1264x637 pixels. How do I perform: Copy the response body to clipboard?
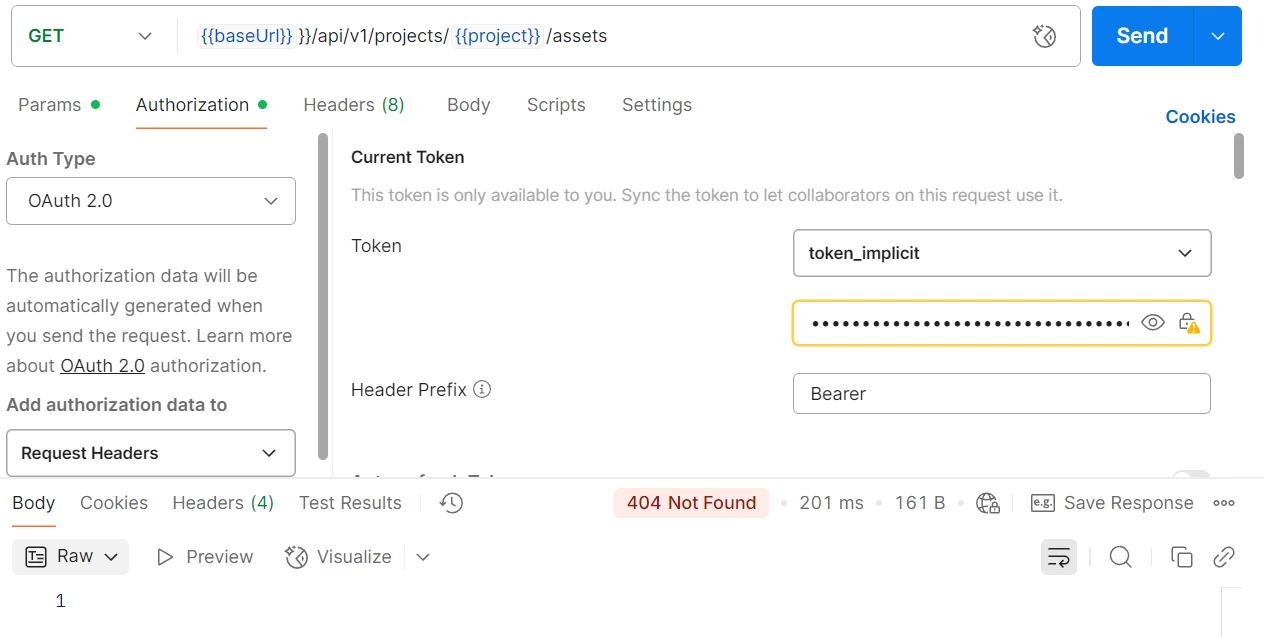[1181, 557]
